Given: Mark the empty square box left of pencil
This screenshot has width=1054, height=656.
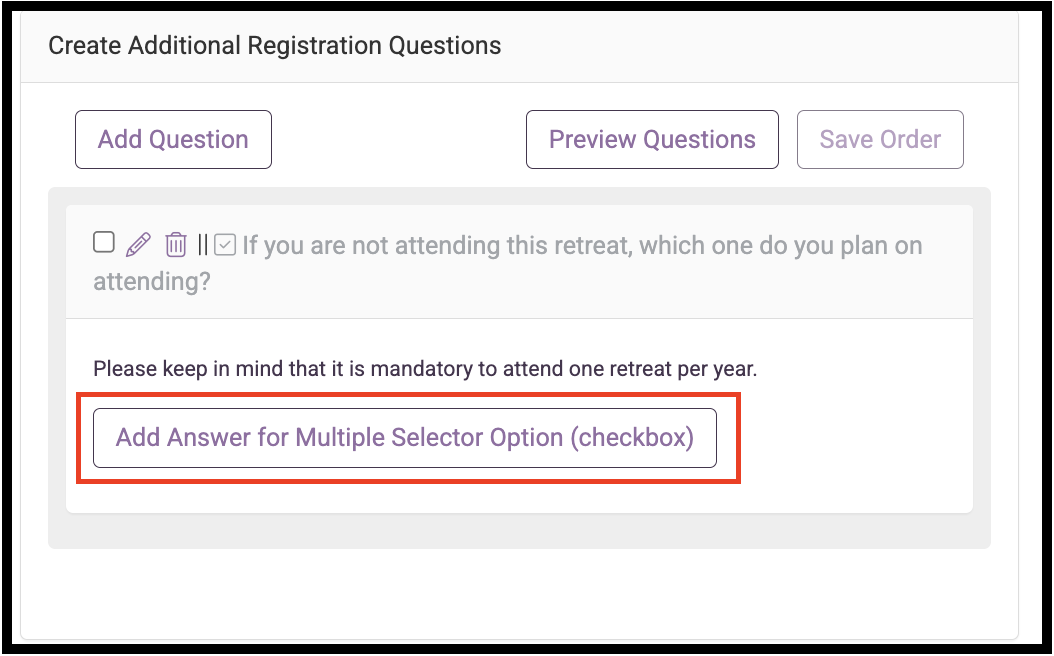Looking at the screenshot, I should tap(104, 242).
